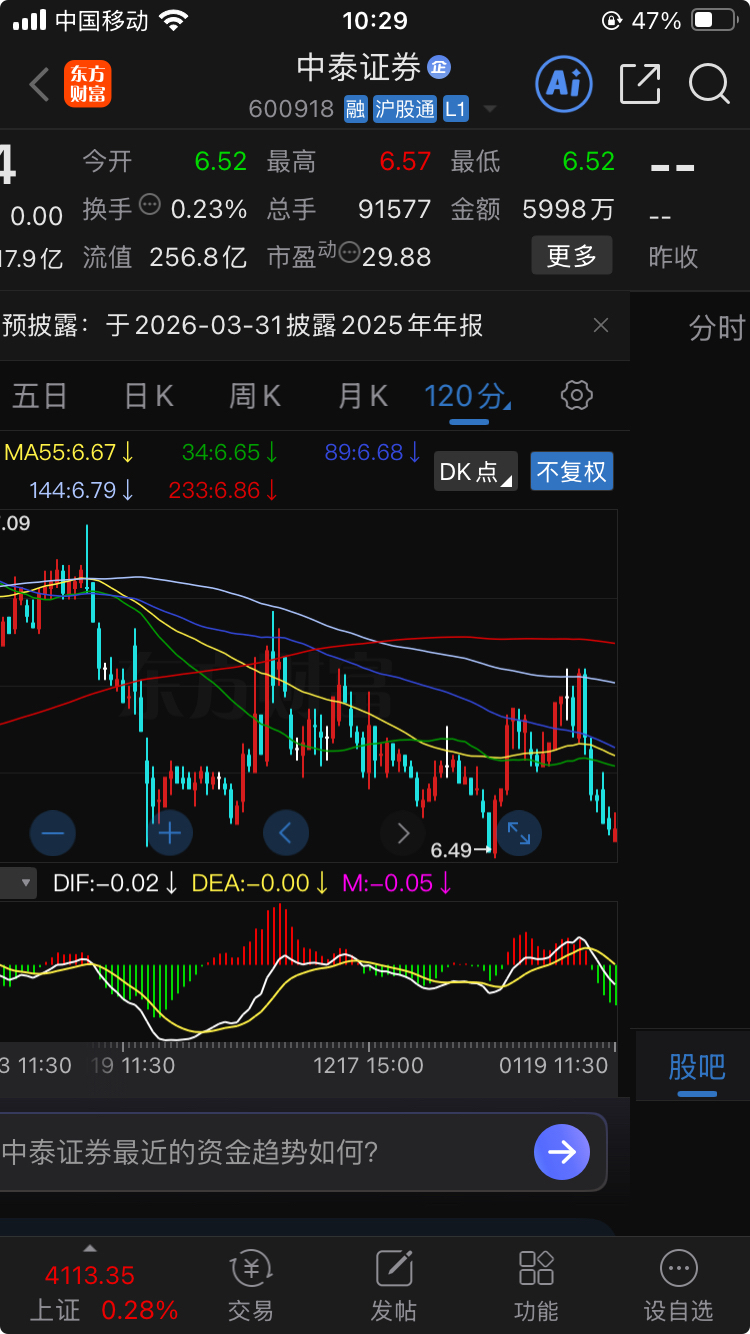Screen dimensions: 750x1334
Task: Tap the 总手 91577 value
Action: [x=395, y=209]
